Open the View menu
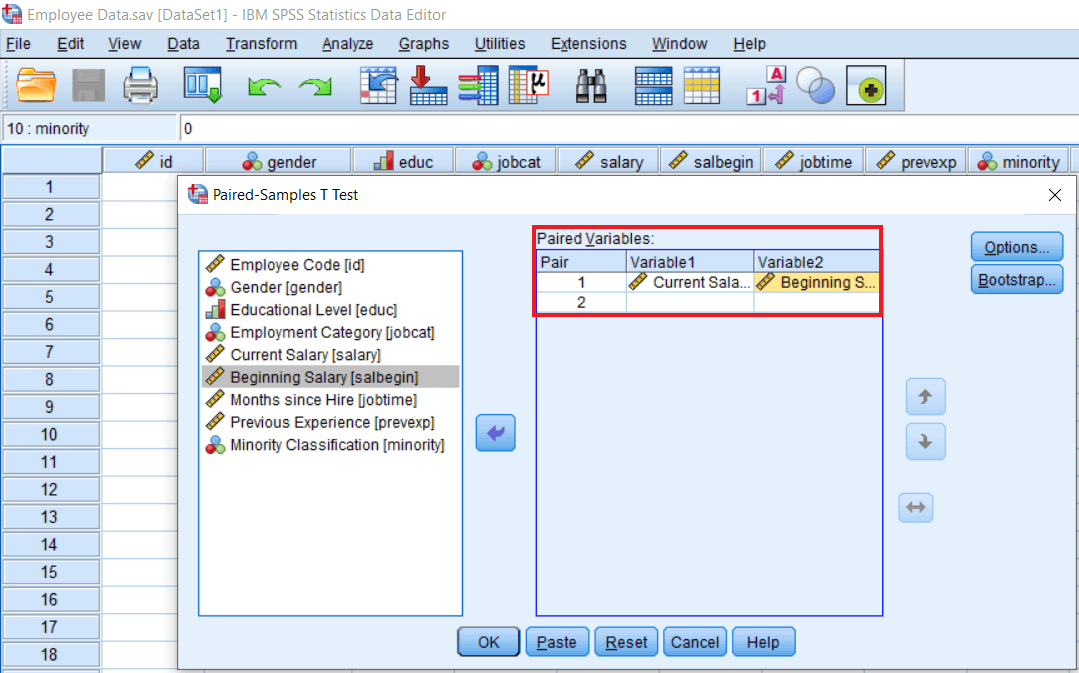Image resolution: width=1079 pixels, height=673 pixels. pyautogui.click(x=125, y=44)
